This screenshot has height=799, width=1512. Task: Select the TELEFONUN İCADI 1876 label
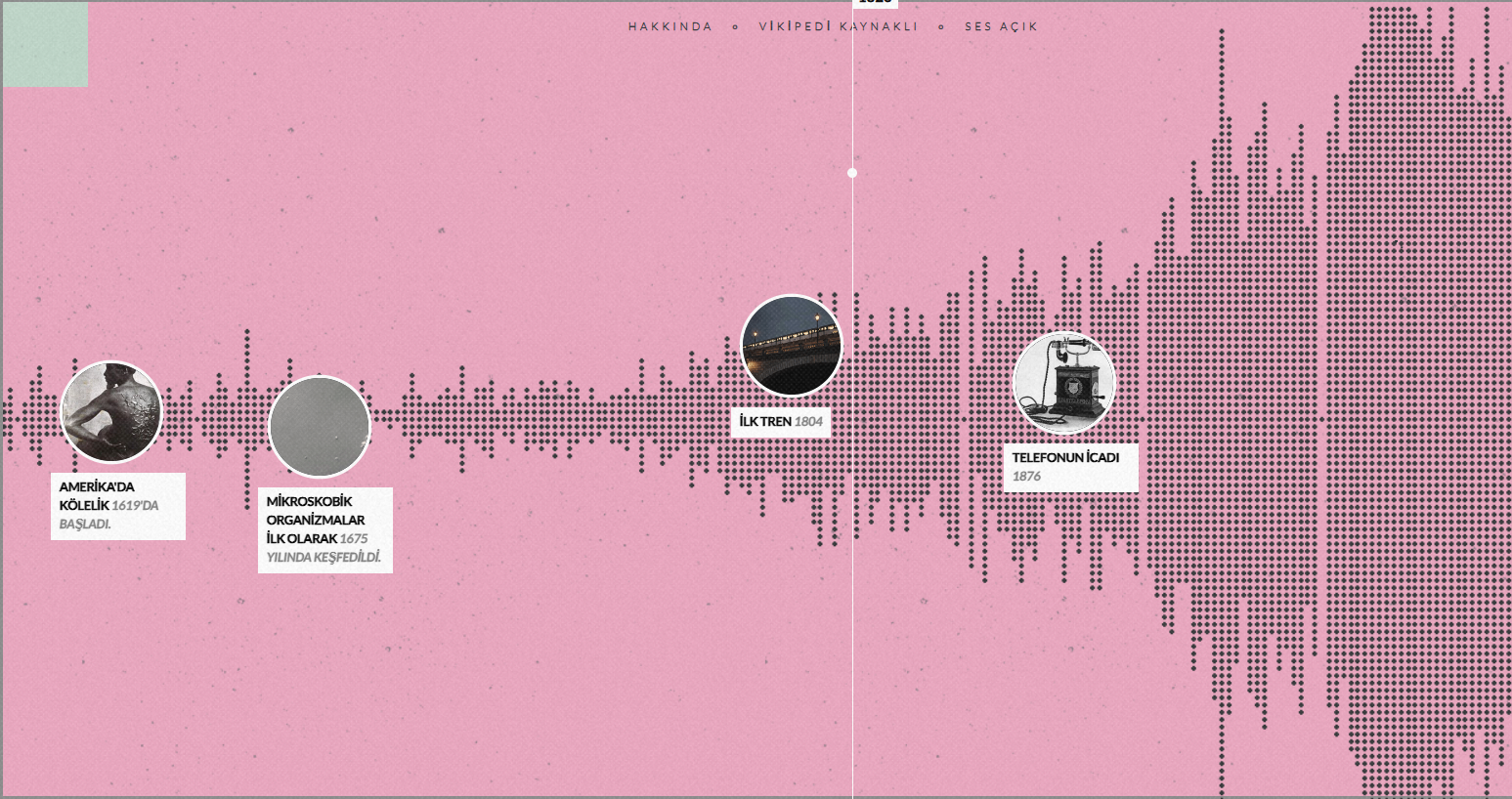tap(1071, 467)
